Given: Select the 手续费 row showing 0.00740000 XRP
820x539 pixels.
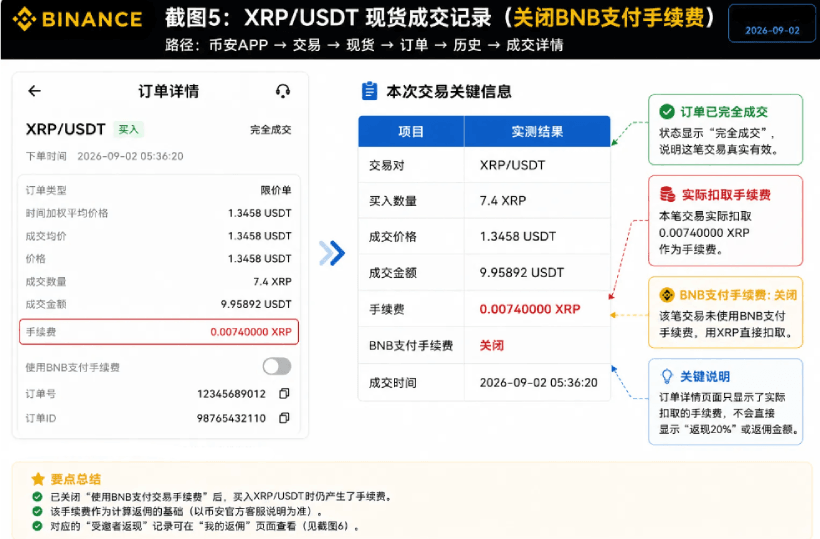Looking at the screenshot, I should (x=159, y=332).
